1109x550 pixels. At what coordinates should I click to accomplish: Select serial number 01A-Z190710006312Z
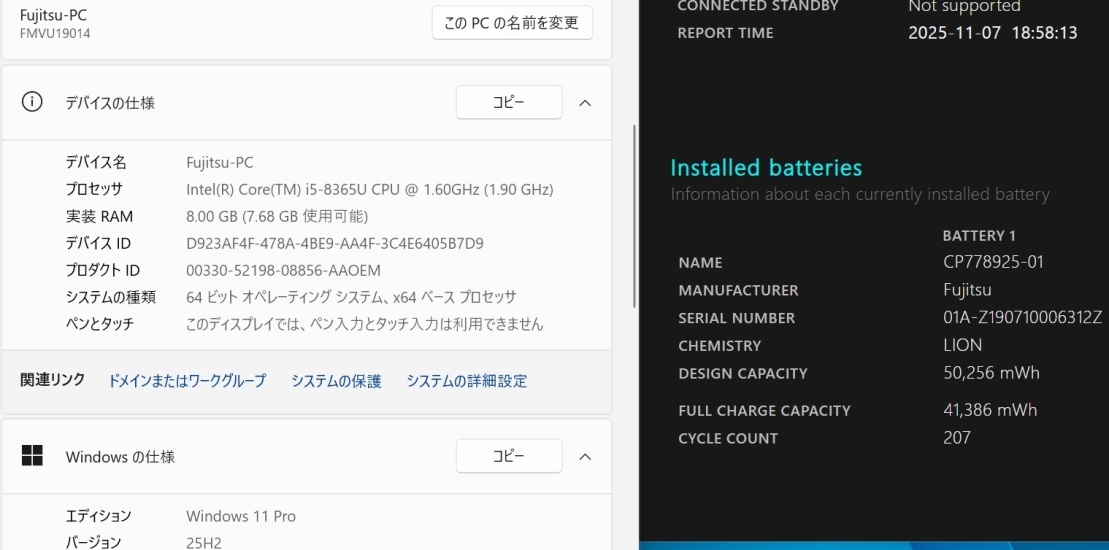1023,317
